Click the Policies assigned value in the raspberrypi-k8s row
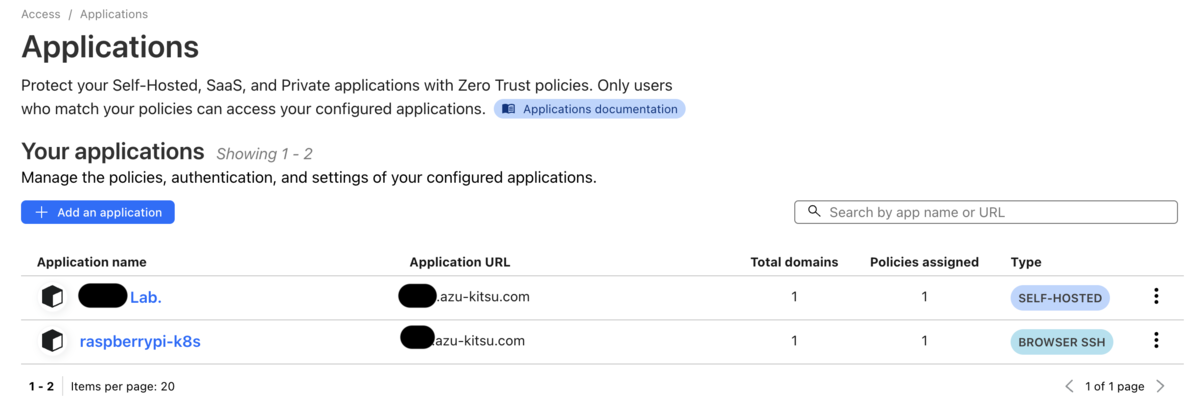 click(924, 341)
